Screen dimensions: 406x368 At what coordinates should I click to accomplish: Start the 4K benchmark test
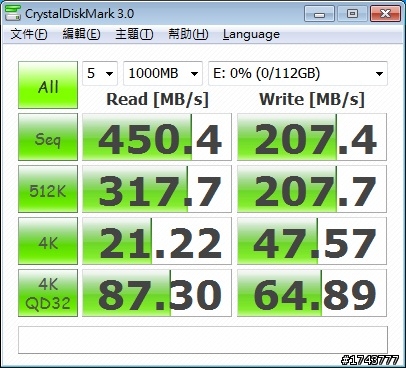click(48, 241)
